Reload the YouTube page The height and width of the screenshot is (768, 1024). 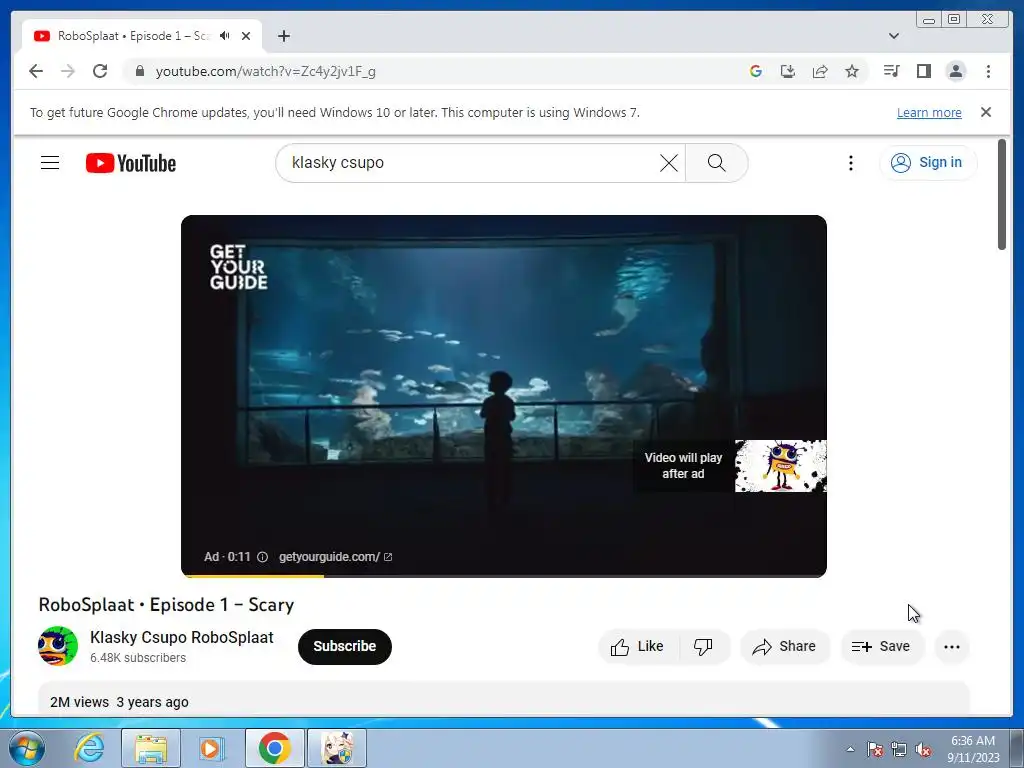pyautogui.click(x=100, y=71)
